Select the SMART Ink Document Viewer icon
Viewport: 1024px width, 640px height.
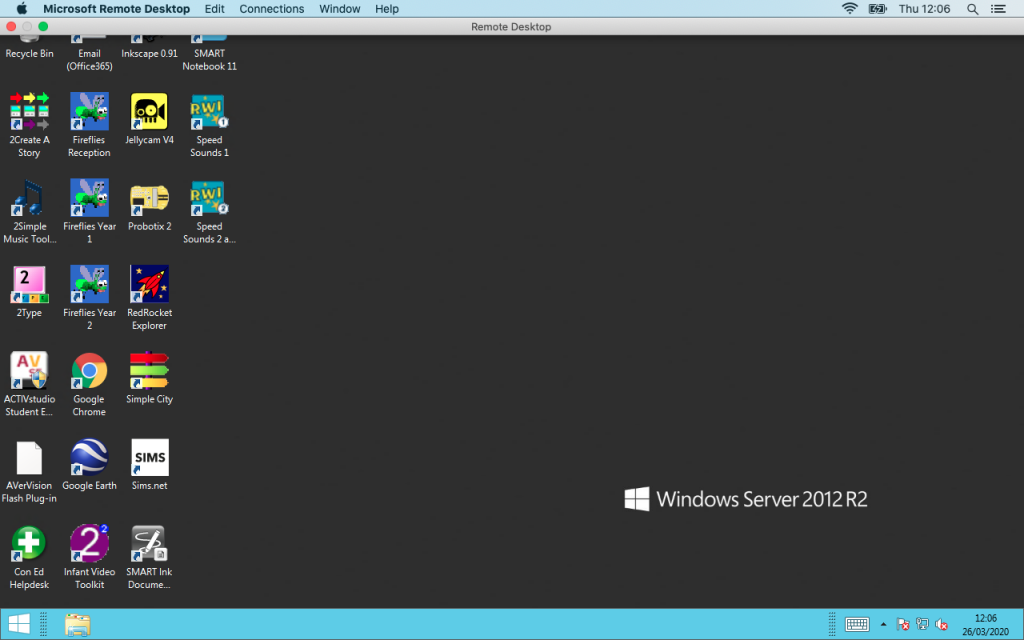[x=150, y=557]
